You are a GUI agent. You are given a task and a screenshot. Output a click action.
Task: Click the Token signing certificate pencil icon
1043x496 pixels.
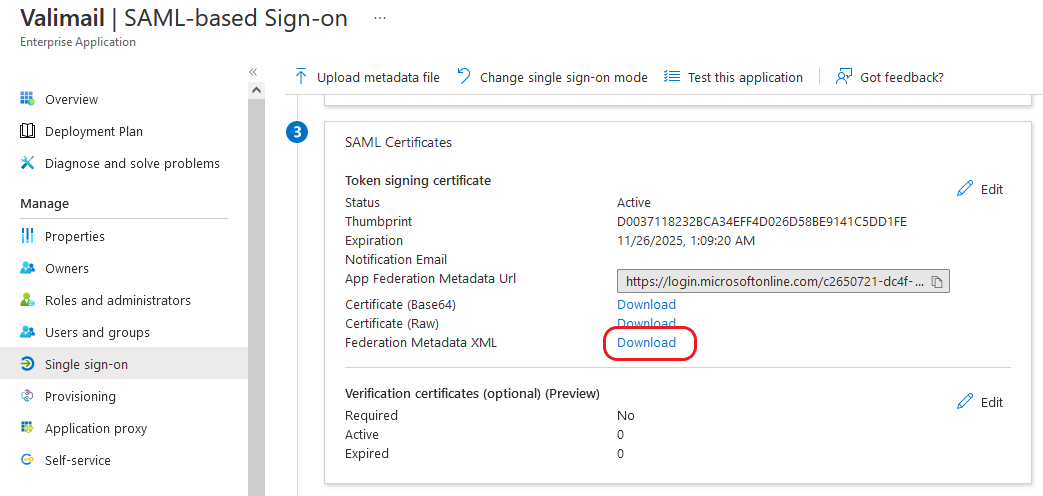click(x=965, y=189)
